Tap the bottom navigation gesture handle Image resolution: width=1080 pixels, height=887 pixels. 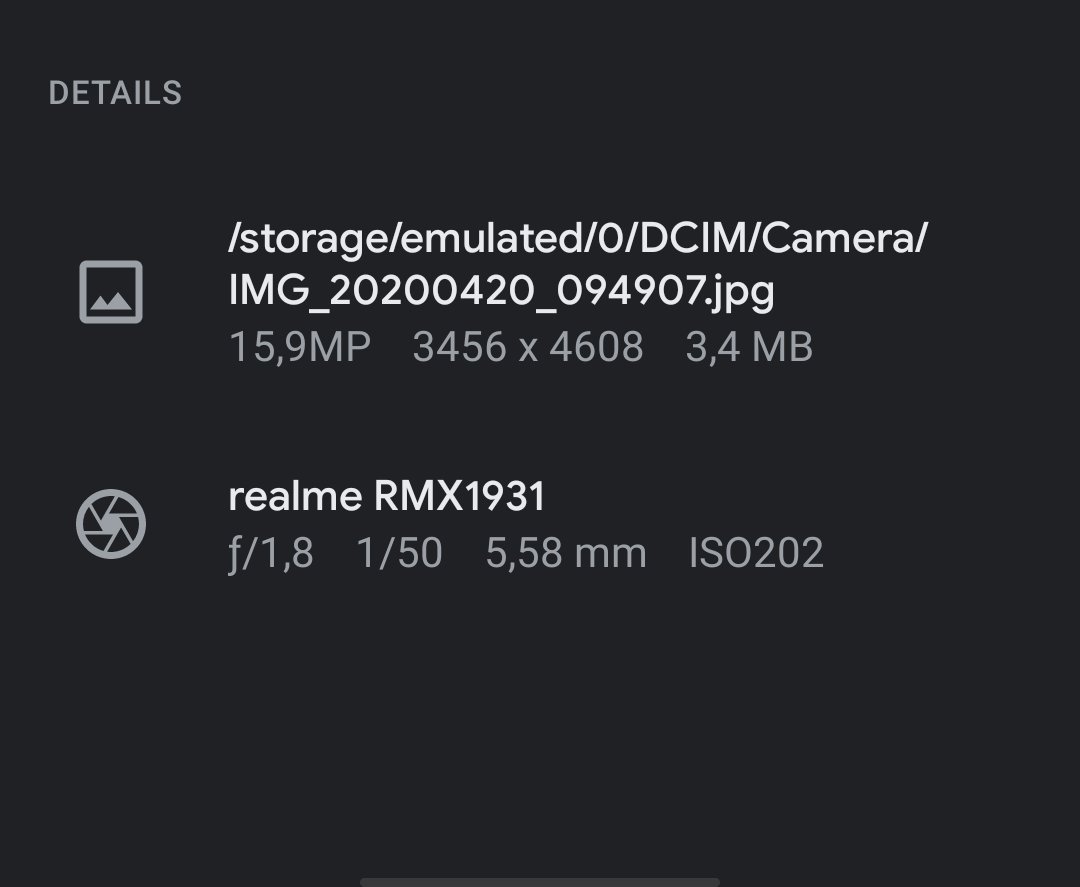coord(540,882)
